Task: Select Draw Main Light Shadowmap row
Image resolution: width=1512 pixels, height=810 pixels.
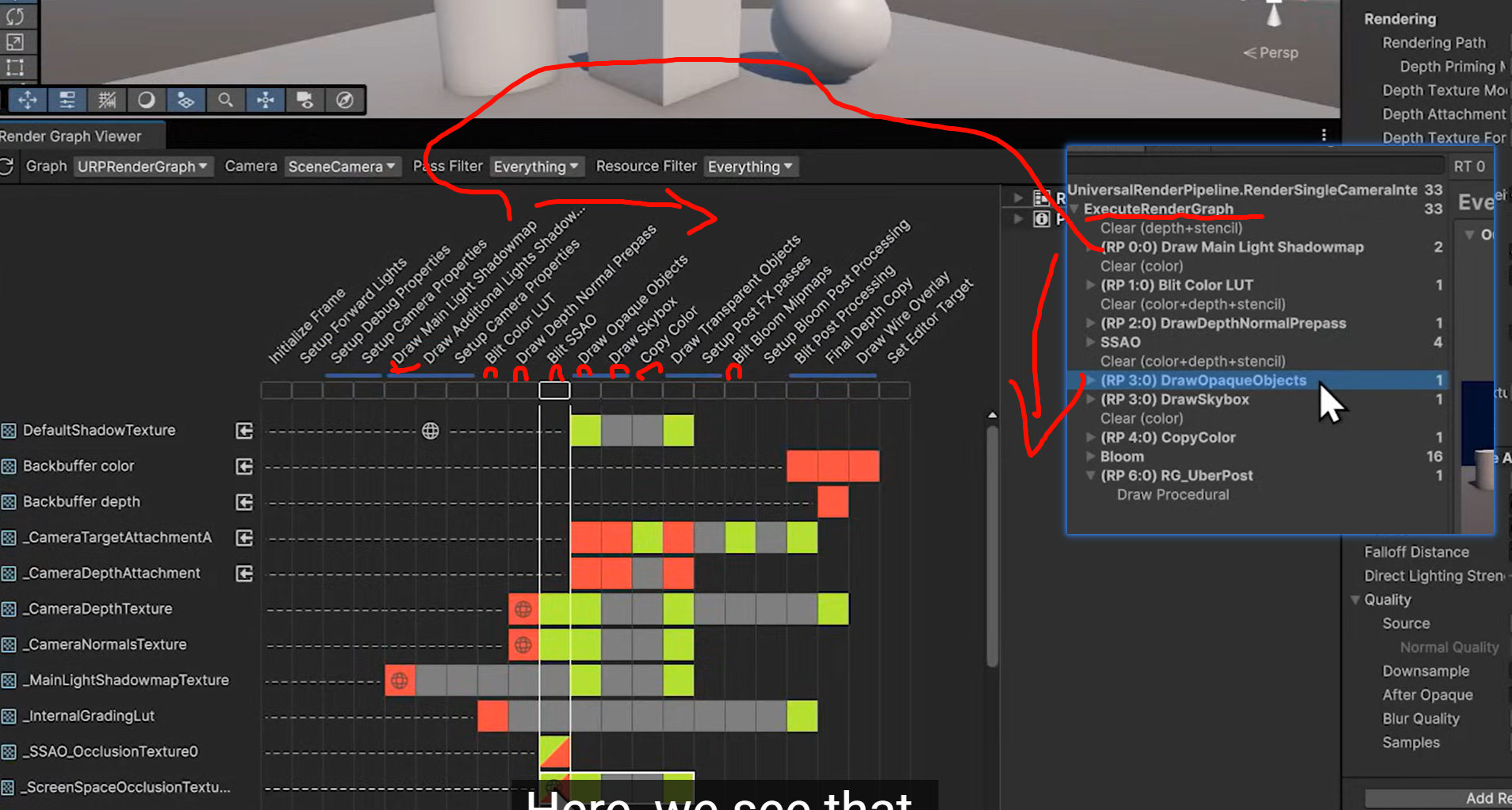Action: tap(1259, 247)
